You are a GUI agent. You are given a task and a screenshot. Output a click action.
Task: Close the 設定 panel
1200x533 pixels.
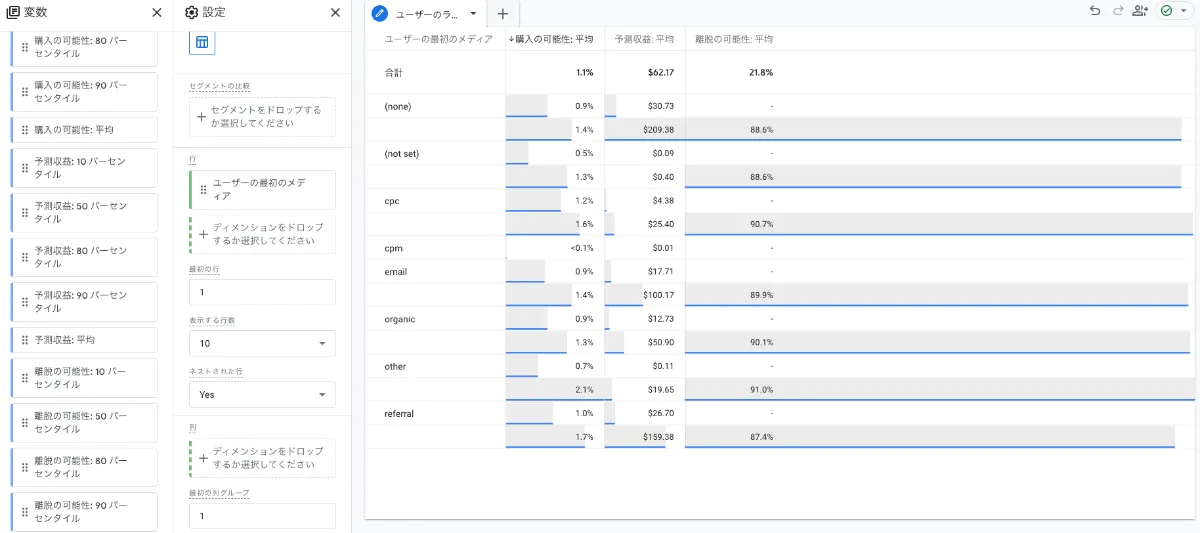coord(335,13)
